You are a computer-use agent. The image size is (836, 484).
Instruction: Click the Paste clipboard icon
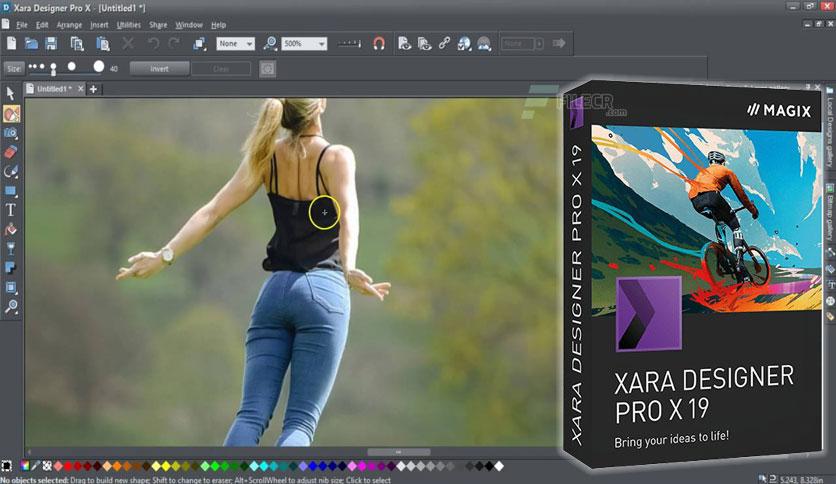click(x=102, y=44)
